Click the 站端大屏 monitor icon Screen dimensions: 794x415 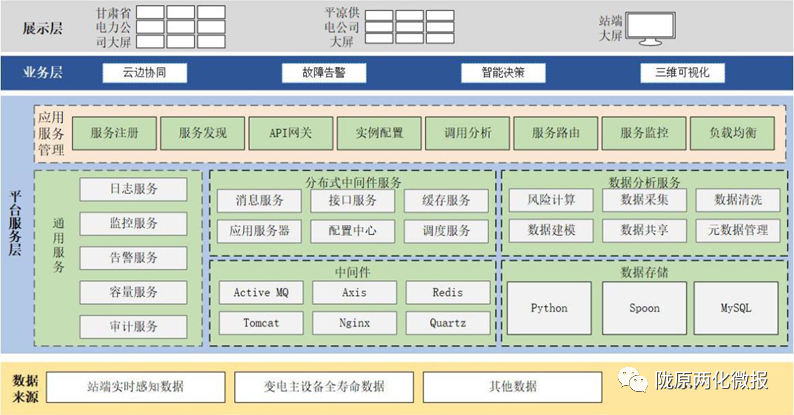(651, 29)
